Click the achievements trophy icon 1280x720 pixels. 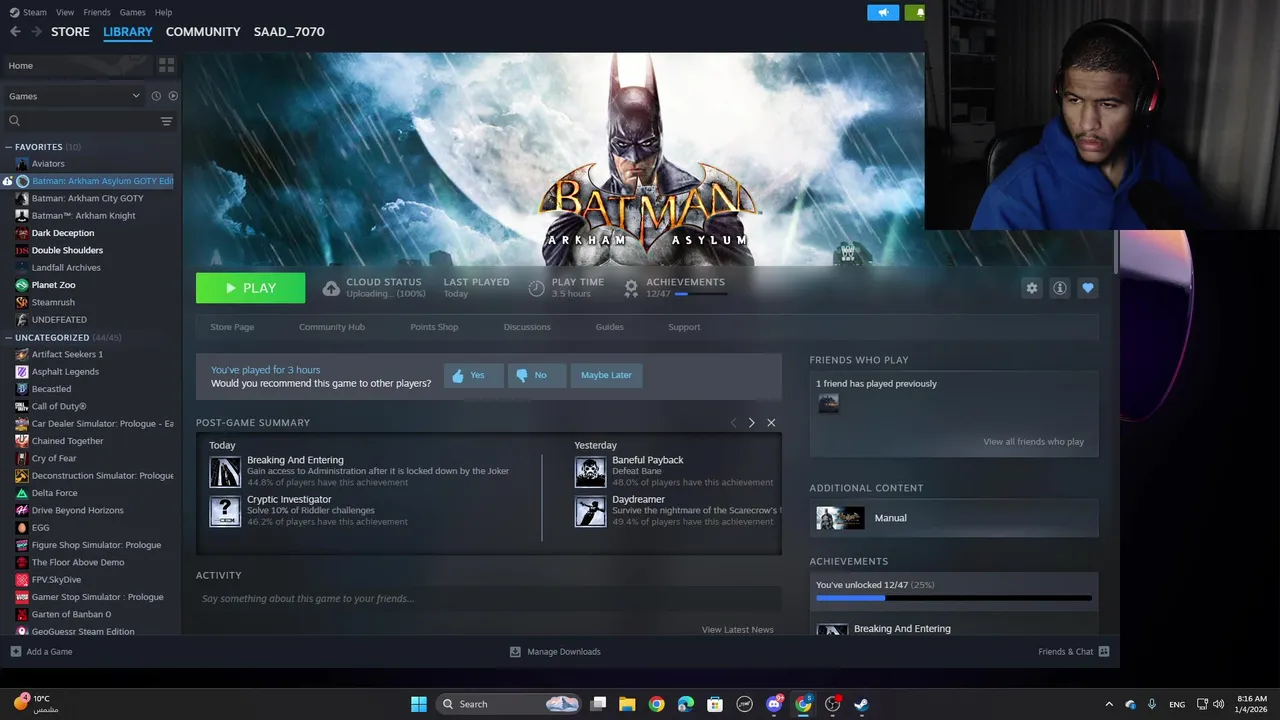pos(631,288)
